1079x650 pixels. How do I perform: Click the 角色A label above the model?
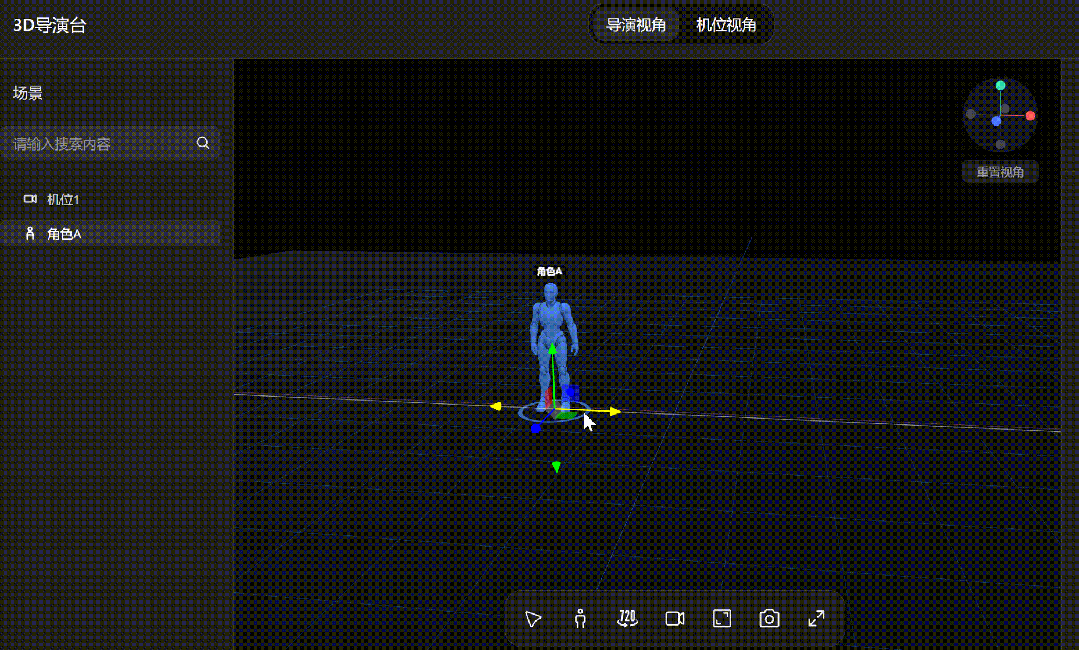(549, 271)
